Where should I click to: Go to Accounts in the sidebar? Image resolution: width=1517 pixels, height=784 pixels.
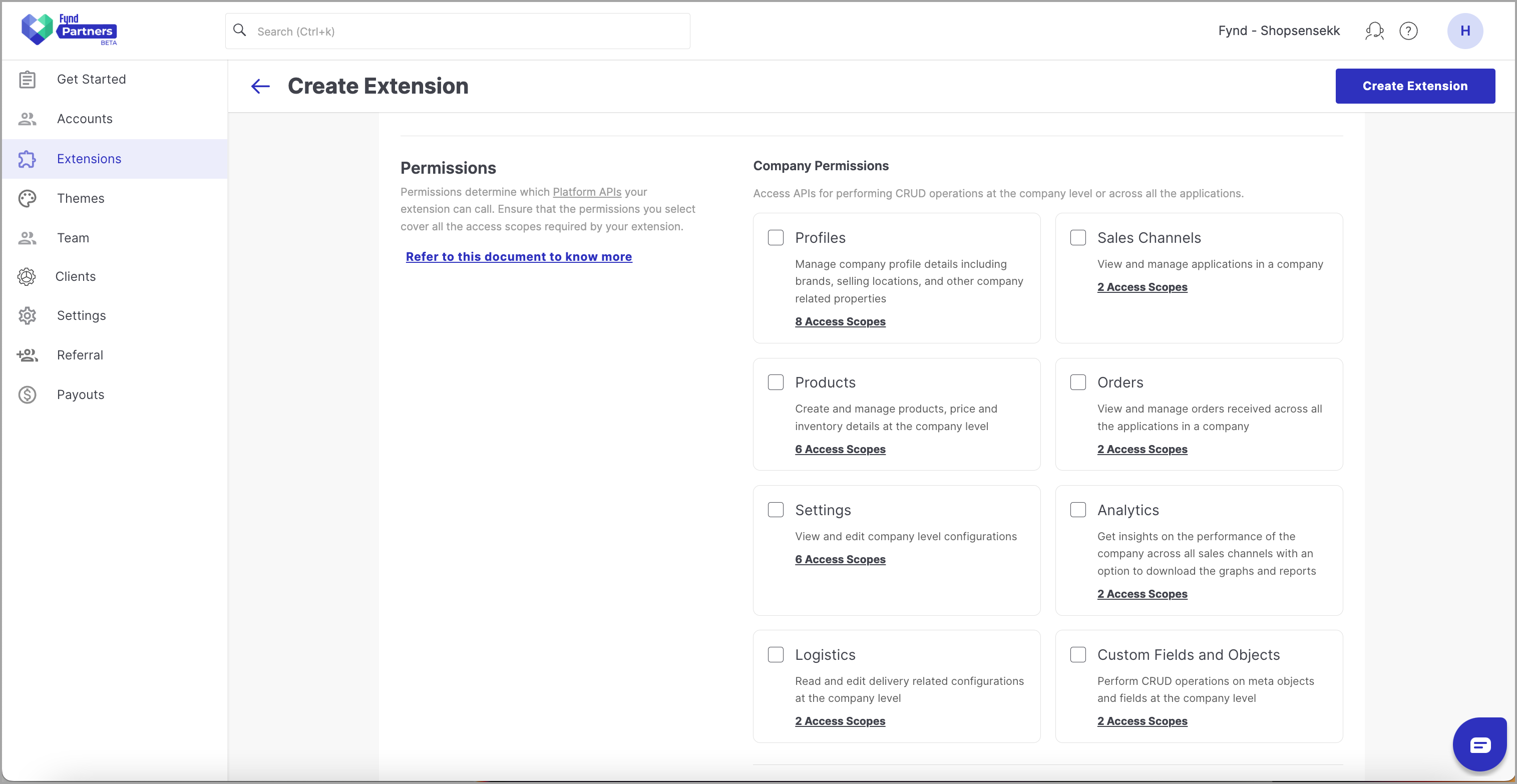point(85,119)
